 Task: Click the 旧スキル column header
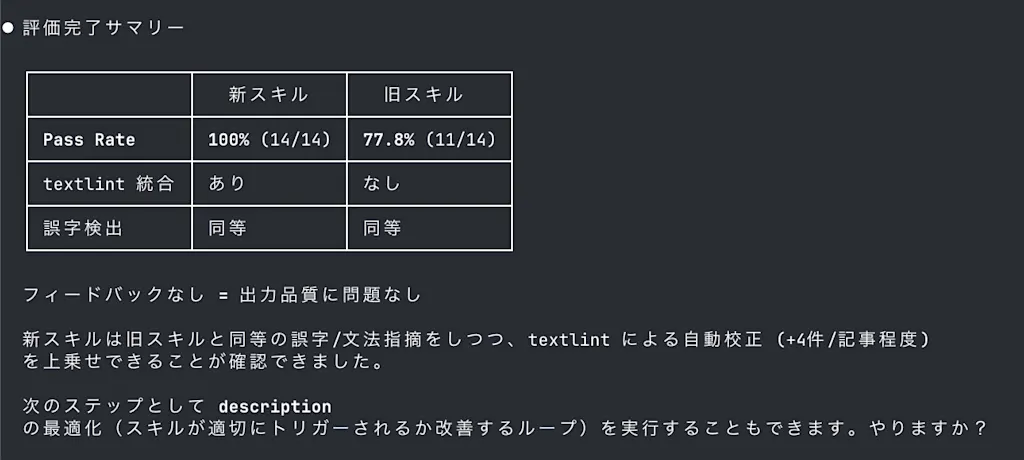(424, 95)
